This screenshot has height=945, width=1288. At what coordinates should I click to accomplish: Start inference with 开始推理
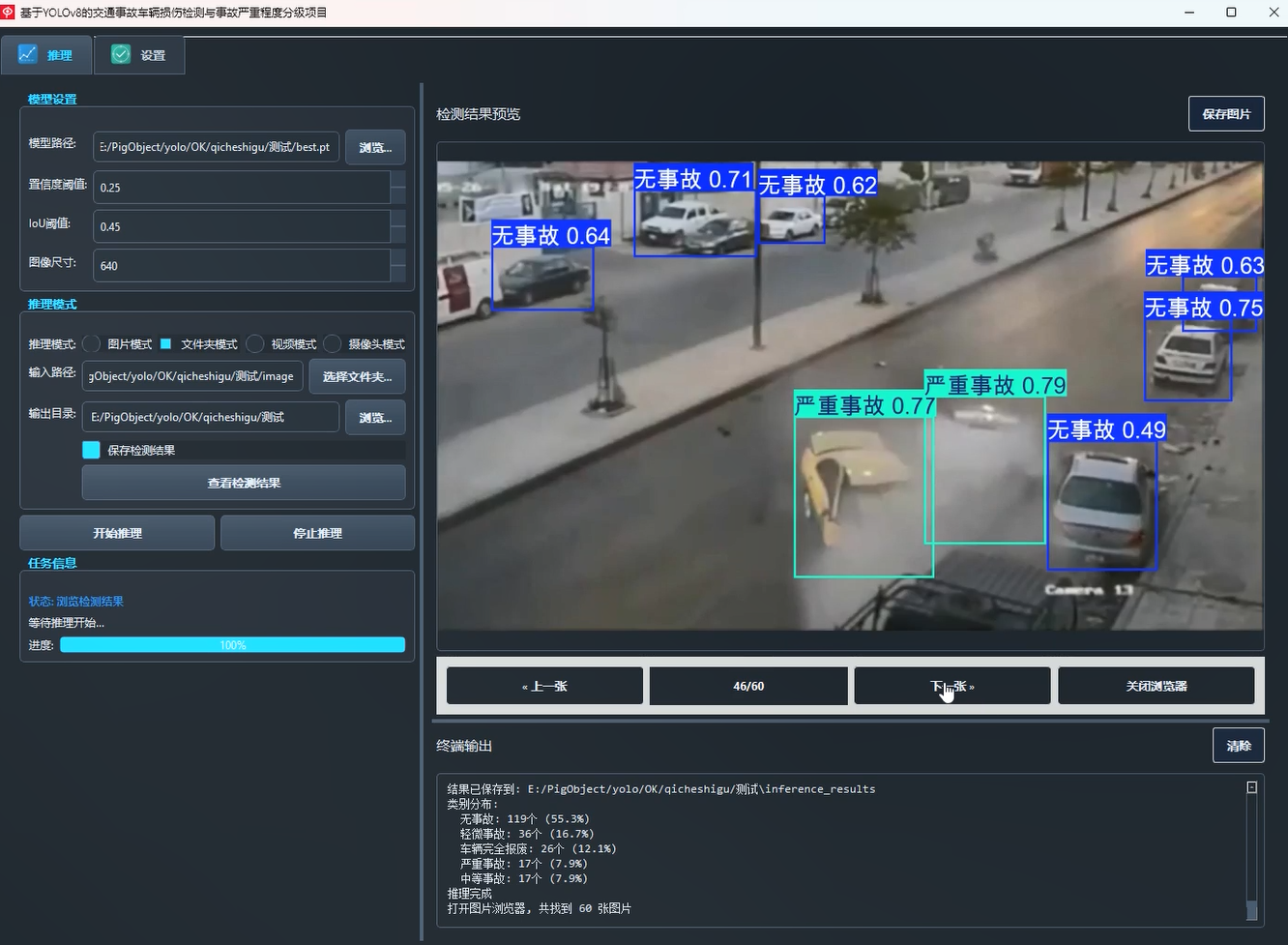click(x=117, y=533)
